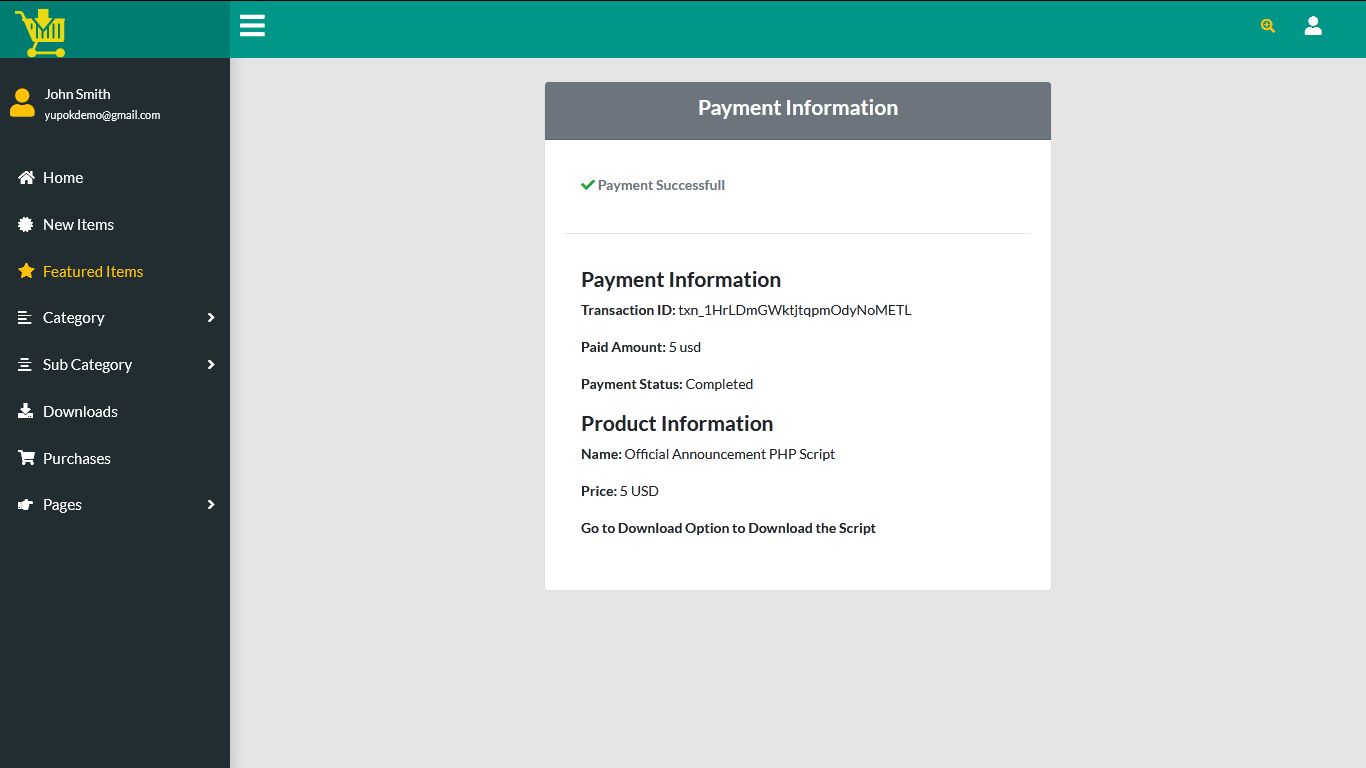Expand the Category chevron arrow
Image resolution: width=1366 pixels, height=768 pixels.
(211, 318)
